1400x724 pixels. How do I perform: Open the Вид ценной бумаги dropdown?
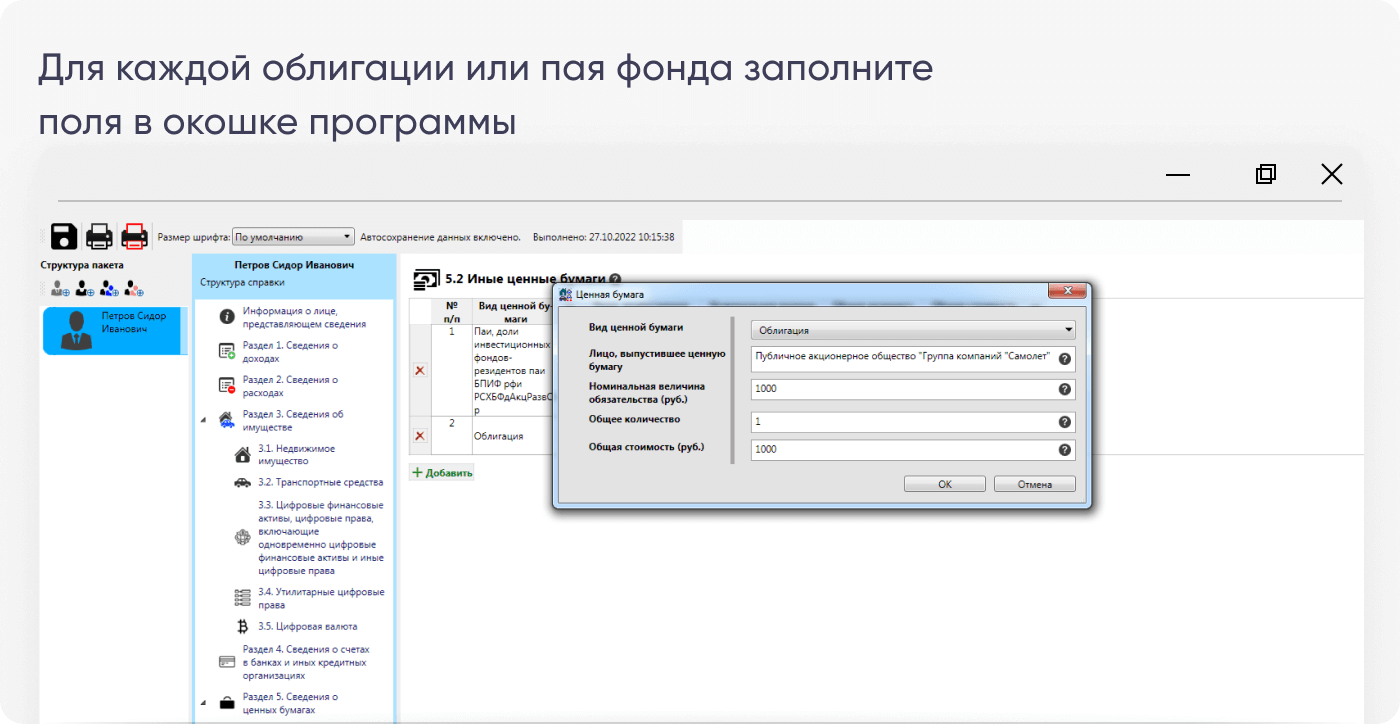click(x=913, y=329)
